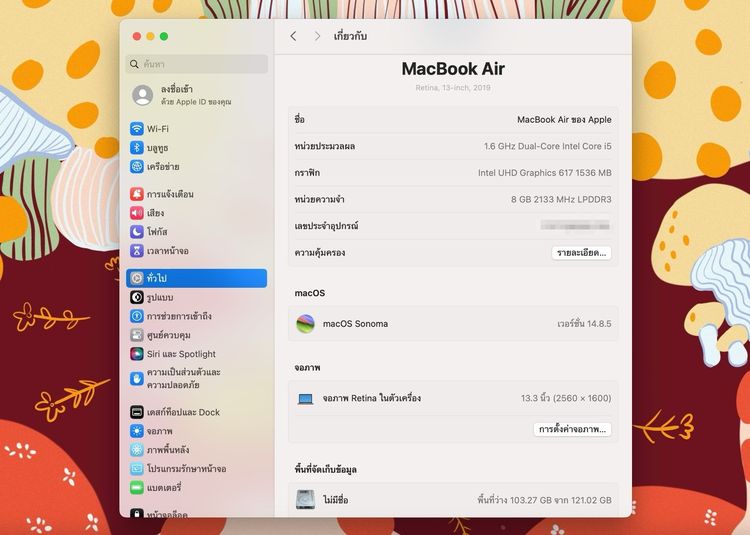Click the เกี่ยวกับ page title
This screenshot has height=535, width=750.
tap(350, 36)
